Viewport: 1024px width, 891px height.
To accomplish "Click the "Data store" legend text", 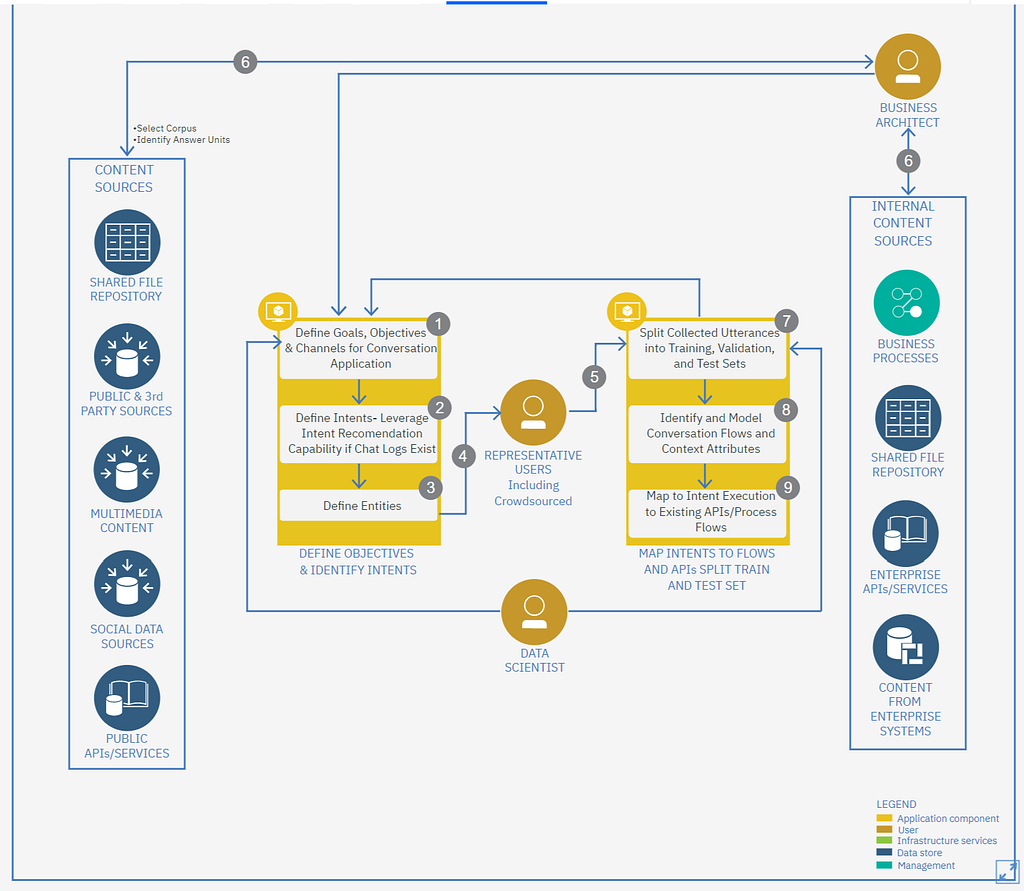I will click(x=920, y=852).
